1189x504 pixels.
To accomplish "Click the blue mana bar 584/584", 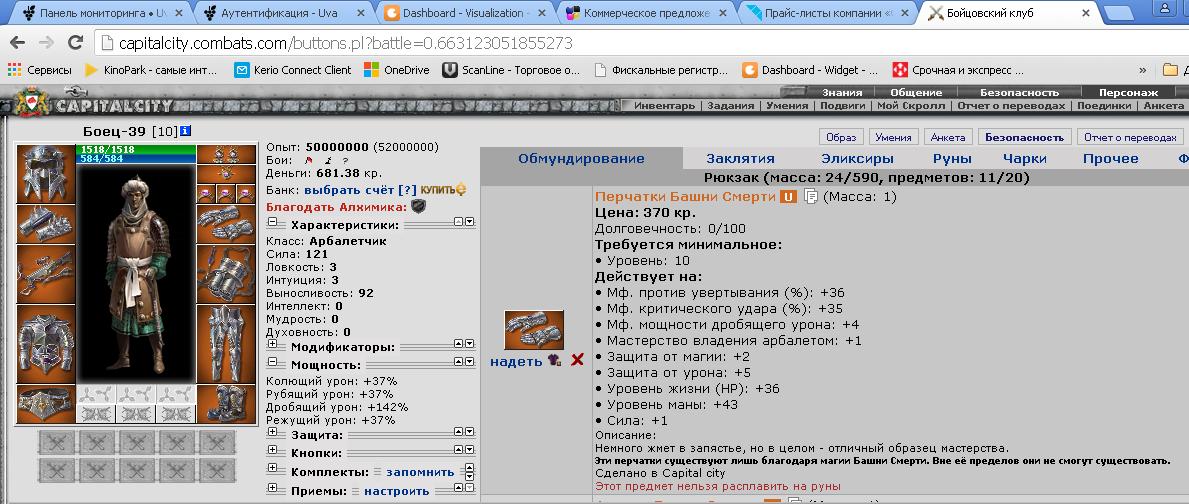I will (x=136, y=158).
